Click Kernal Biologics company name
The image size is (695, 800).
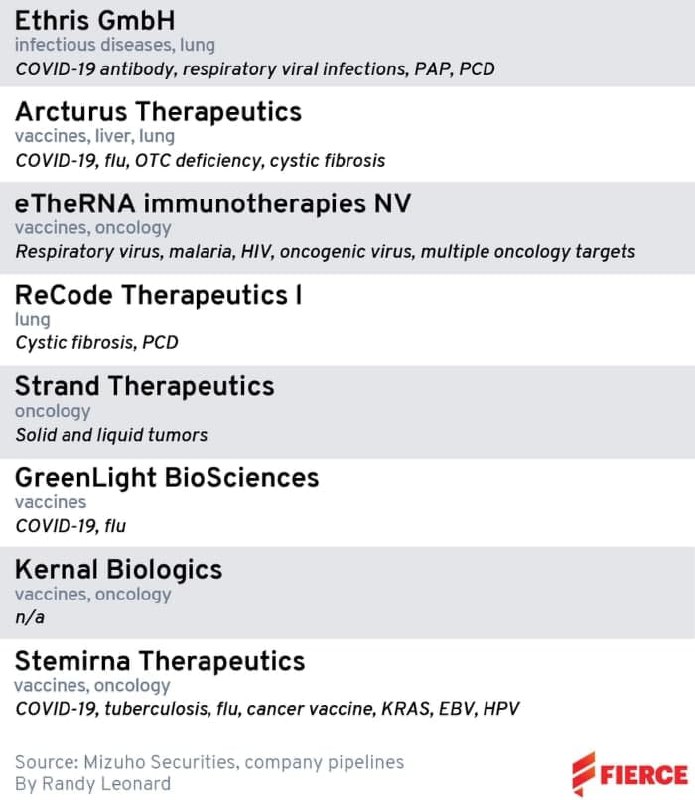click(118, 569)
